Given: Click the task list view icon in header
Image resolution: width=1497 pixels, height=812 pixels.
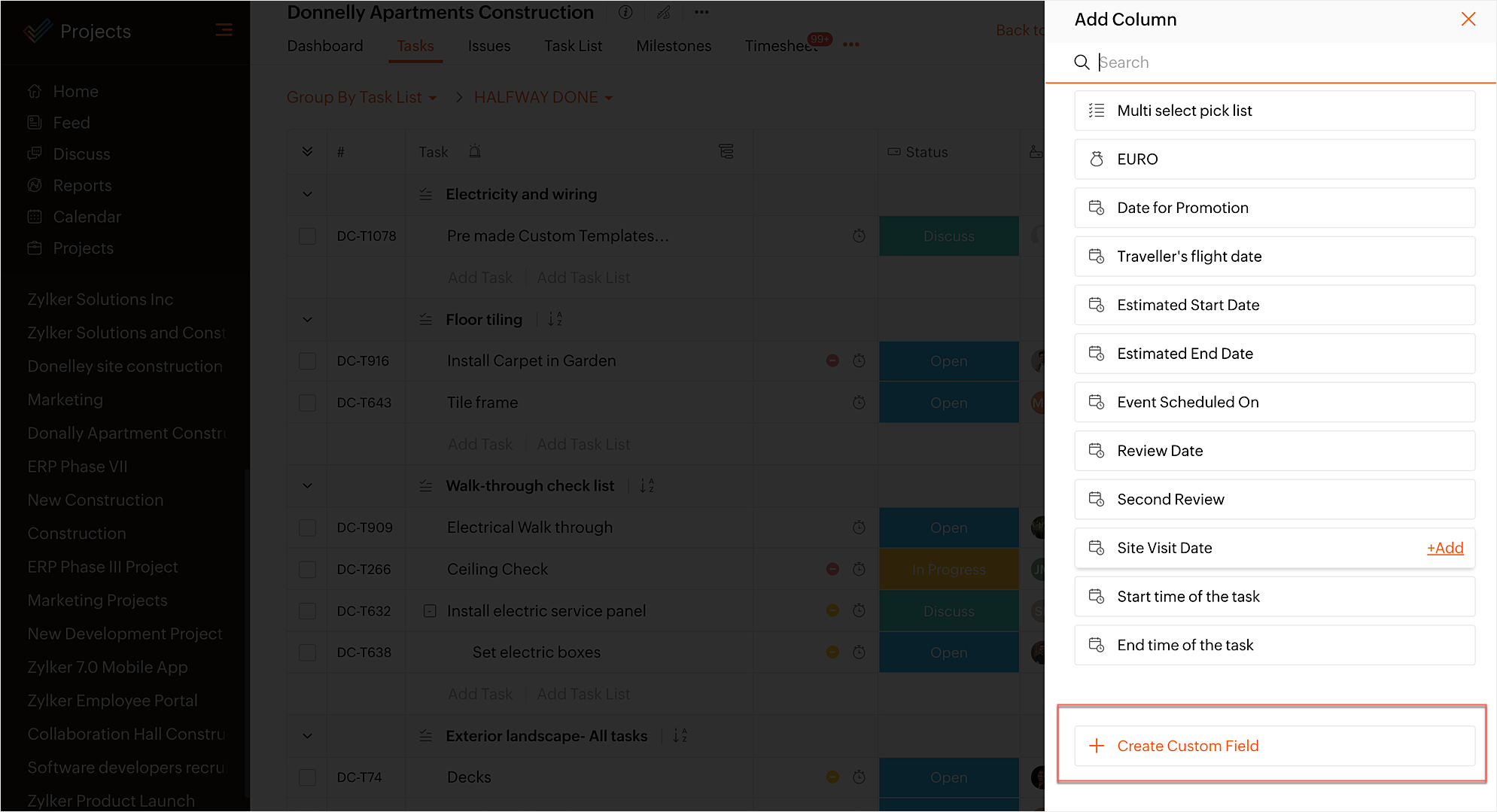Looking at the screenshot, I should tap(726, 152).
